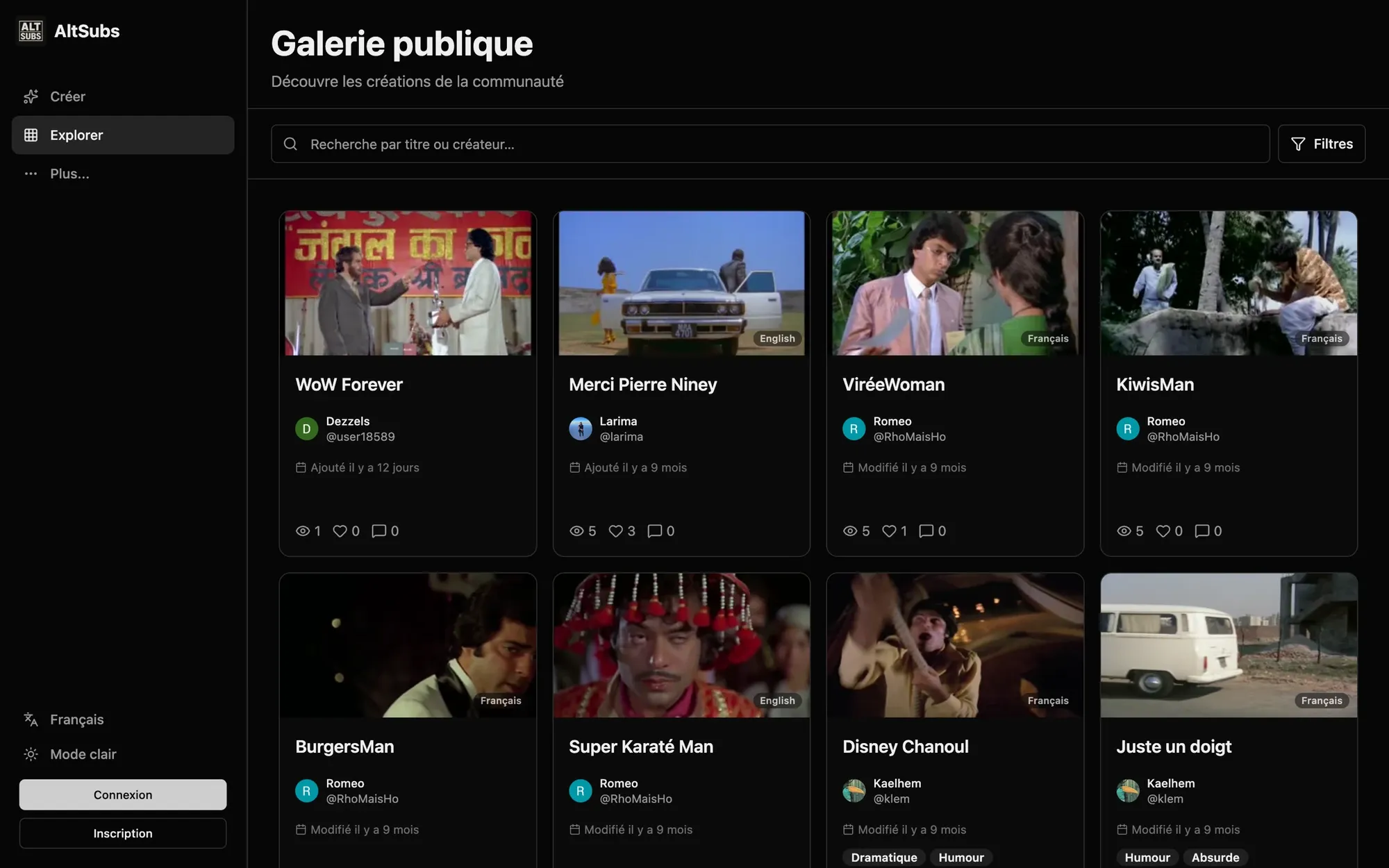The width and height of the screenshot is (1389, 868).
Task: Click the sun icon for light mode
Action: 31,754
